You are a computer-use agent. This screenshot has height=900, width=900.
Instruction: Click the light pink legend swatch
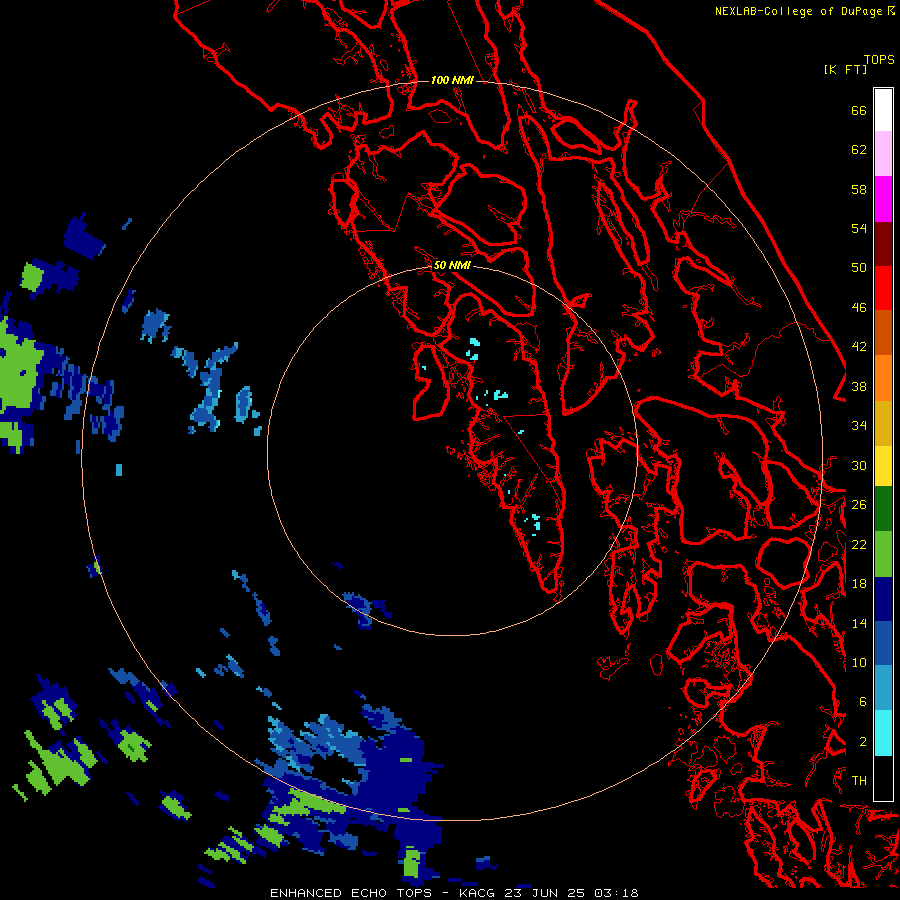click(883, 153)
